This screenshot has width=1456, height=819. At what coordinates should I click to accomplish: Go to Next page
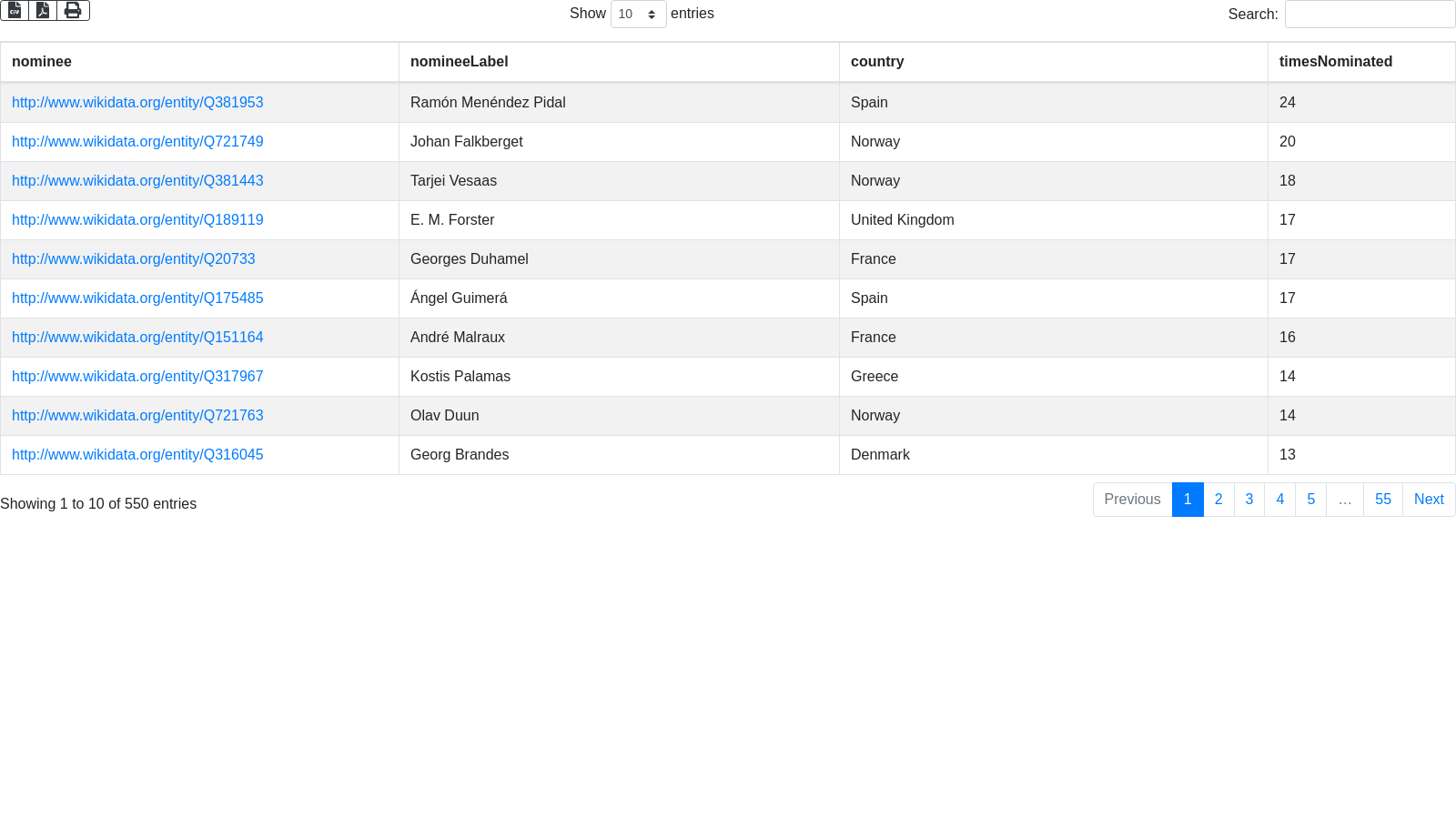click(1429, 500)
